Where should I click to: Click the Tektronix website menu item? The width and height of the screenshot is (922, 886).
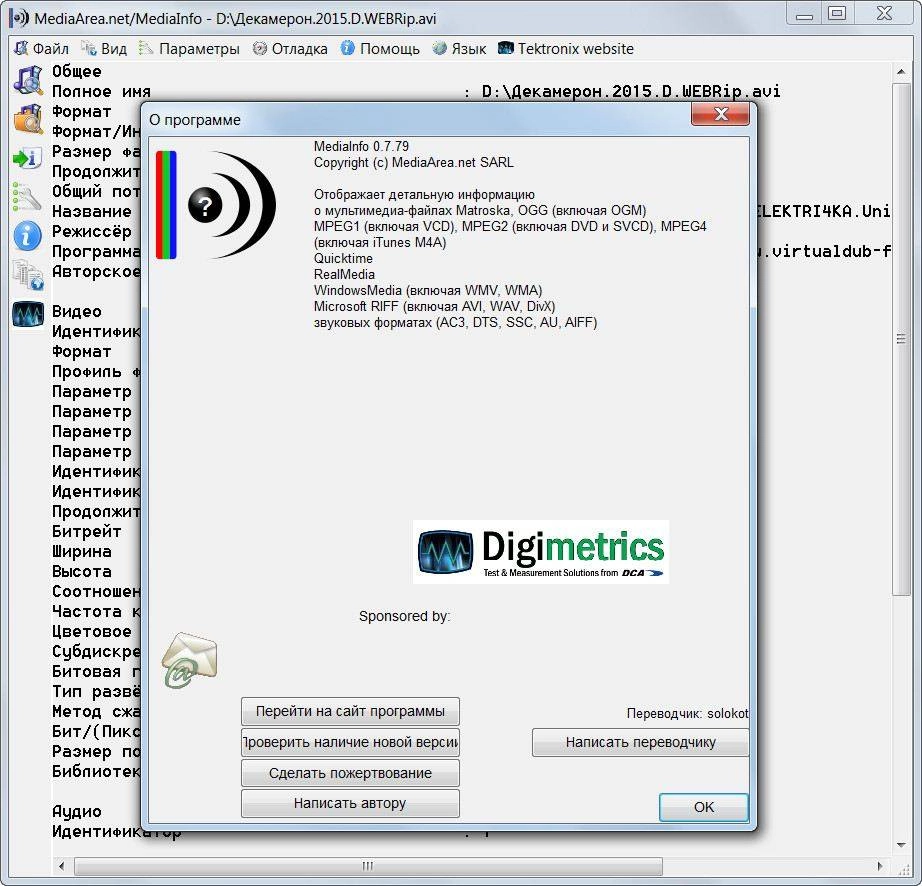pos(566,49)
